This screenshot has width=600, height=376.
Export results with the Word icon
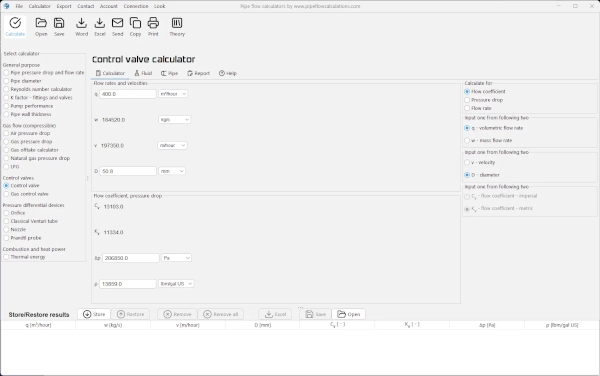pyautogui.click(x=81, y=26)
